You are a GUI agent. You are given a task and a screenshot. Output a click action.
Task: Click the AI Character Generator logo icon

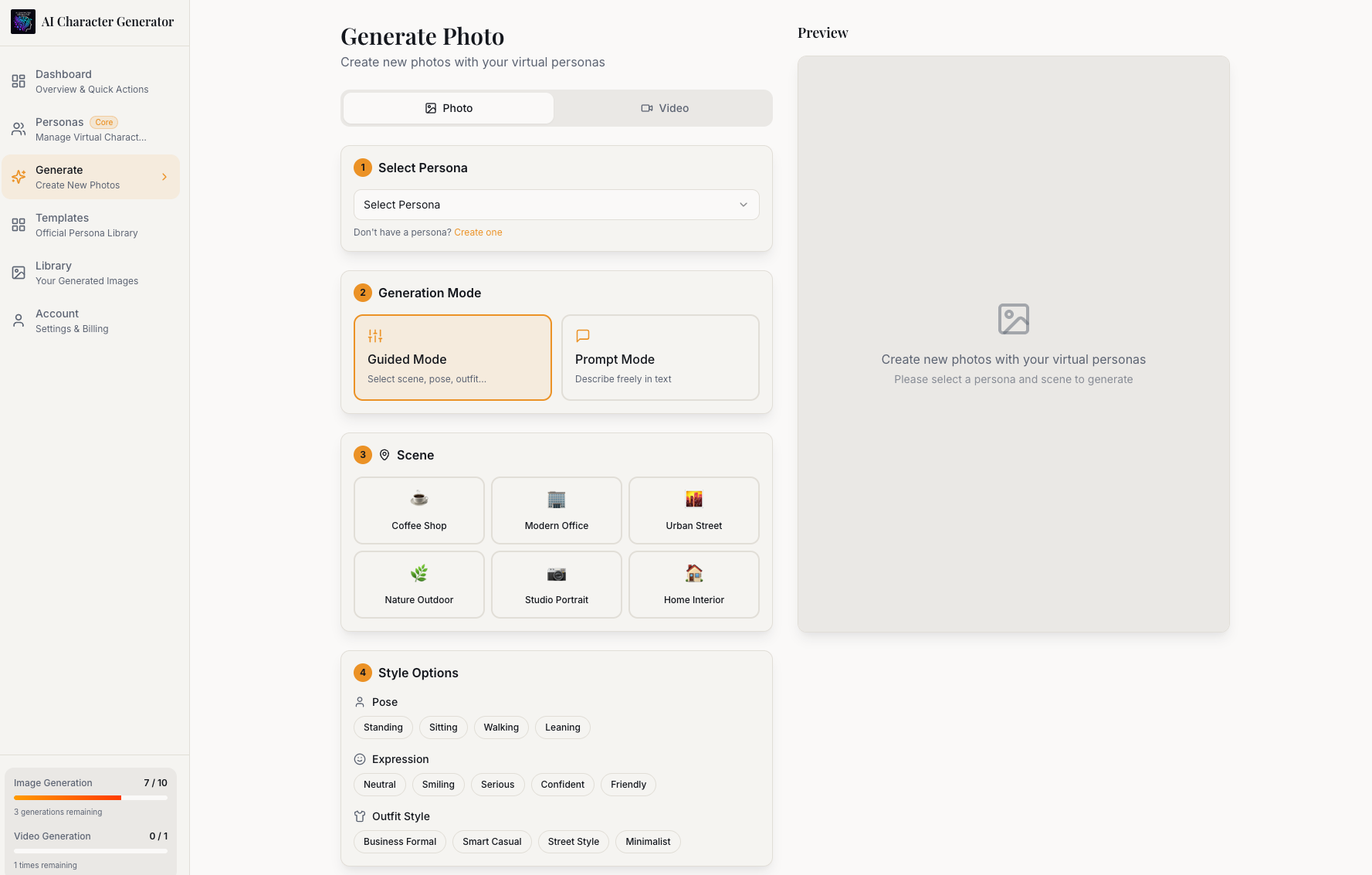(23, 22)
